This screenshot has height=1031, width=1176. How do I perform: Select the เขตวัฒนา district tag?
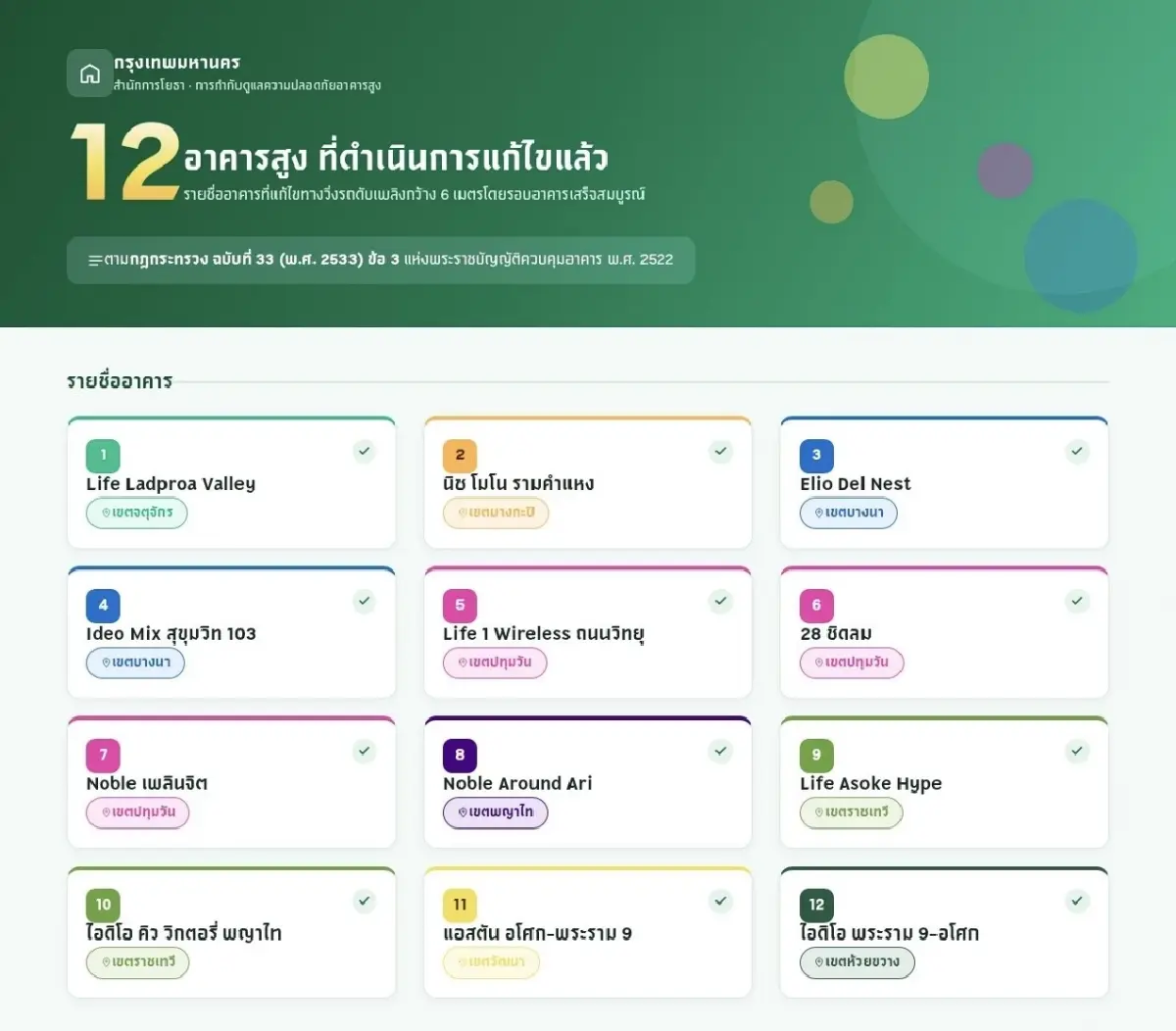click(492, 962)
